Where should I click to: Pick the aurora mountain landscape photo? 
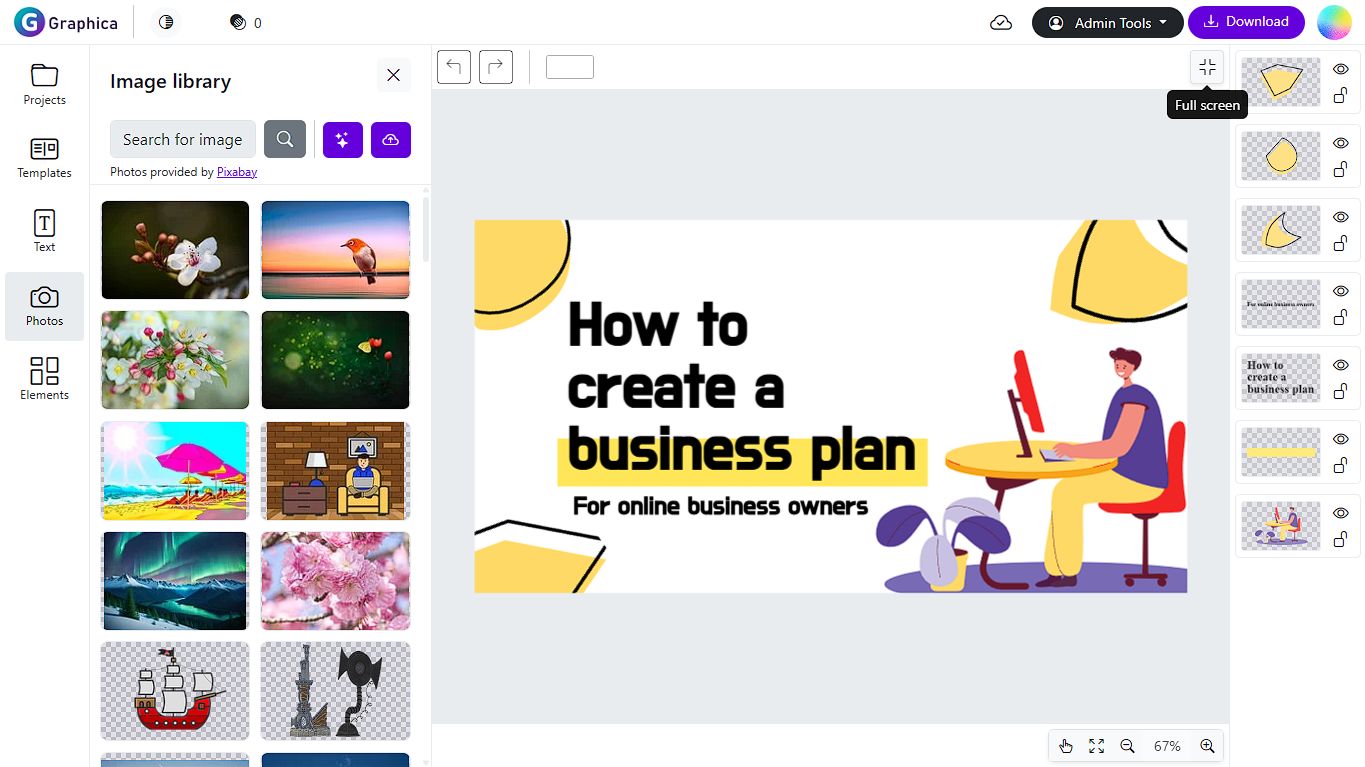pyautogui.click(x=175, y=581)
